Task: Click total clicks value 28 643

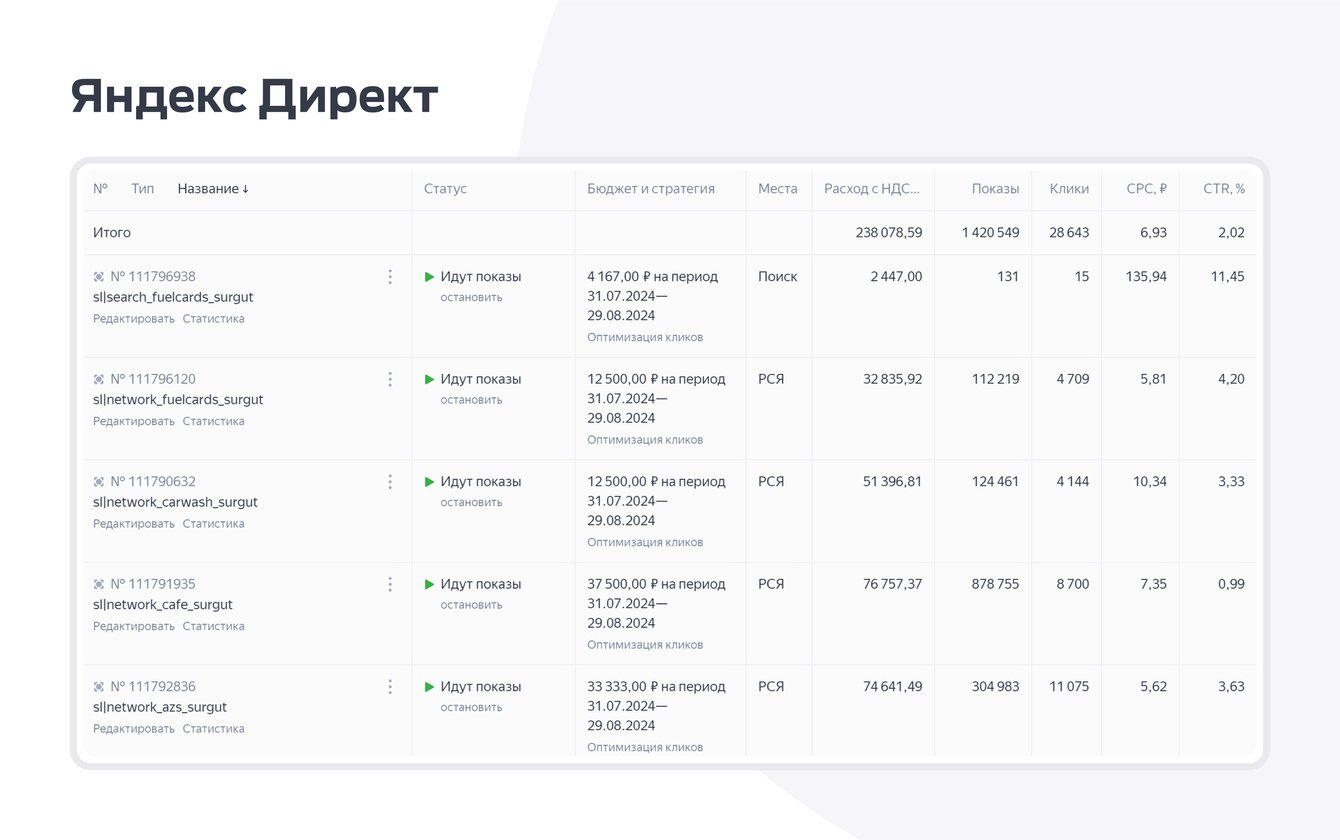Action: pos(1069,233)
